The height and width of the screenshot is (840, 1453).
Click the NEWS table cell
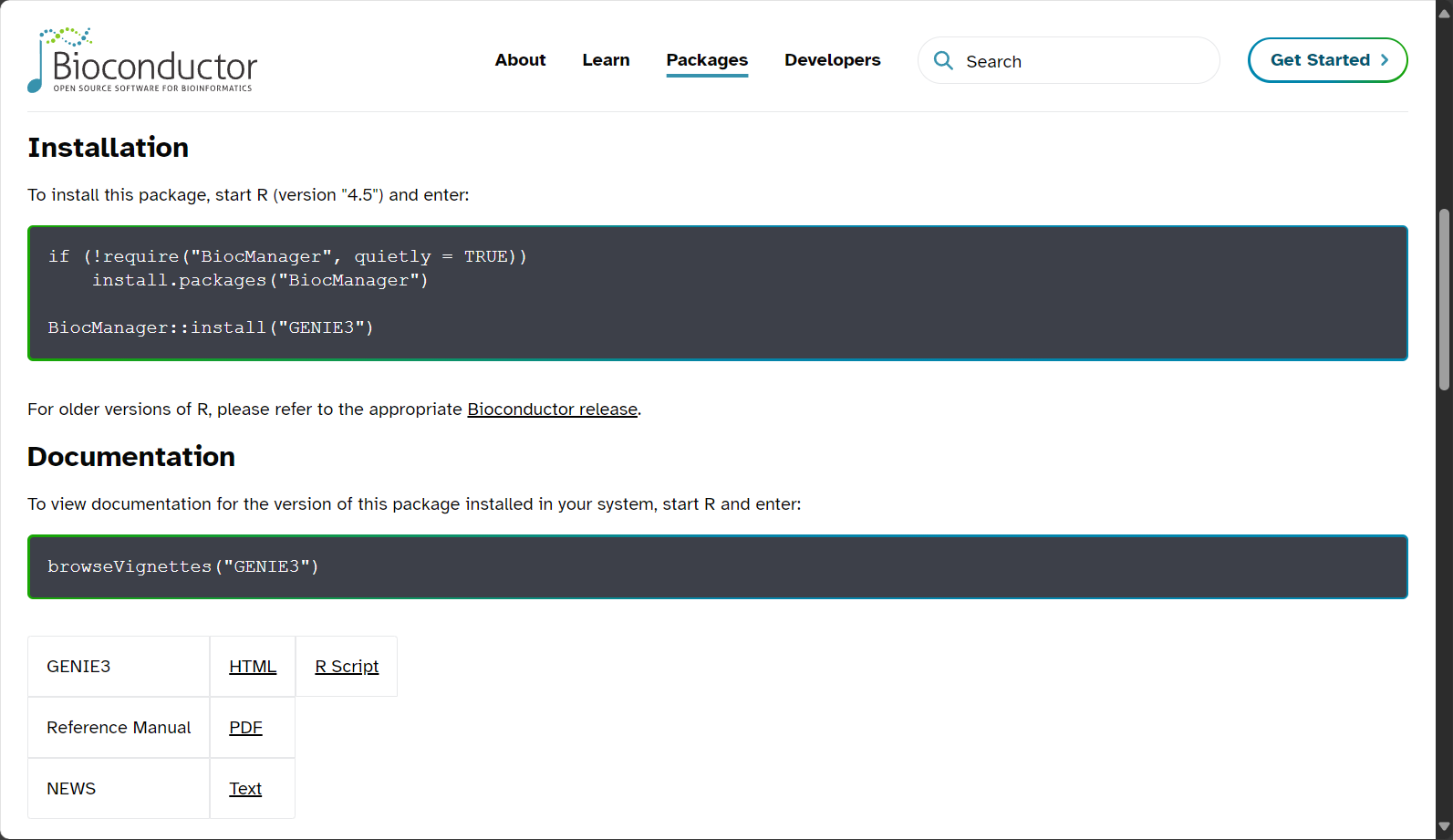click(119, 789)
